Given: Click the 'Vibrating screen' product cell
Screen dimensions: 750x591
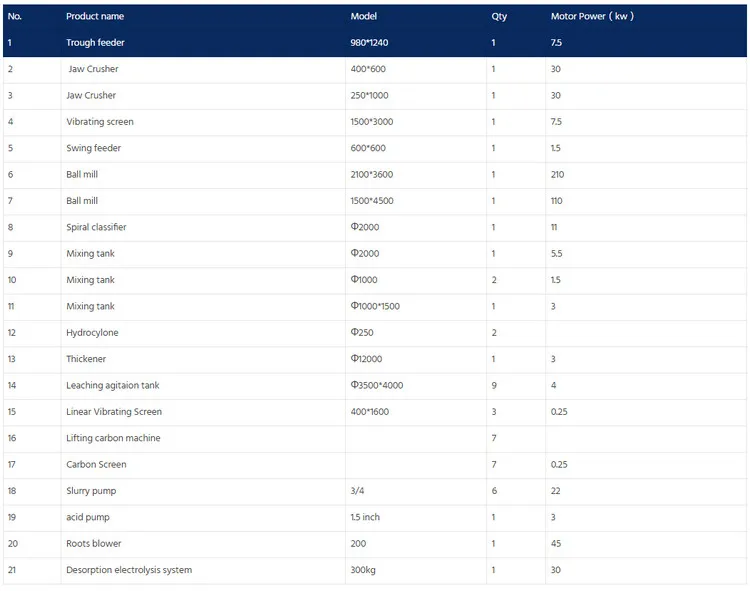Looking at the screenshot, I should point(99,122).
